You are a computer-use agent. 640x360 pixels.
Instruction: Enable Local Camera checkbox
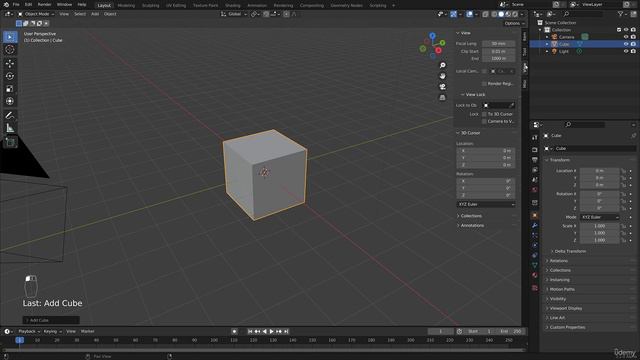(484, 71)
